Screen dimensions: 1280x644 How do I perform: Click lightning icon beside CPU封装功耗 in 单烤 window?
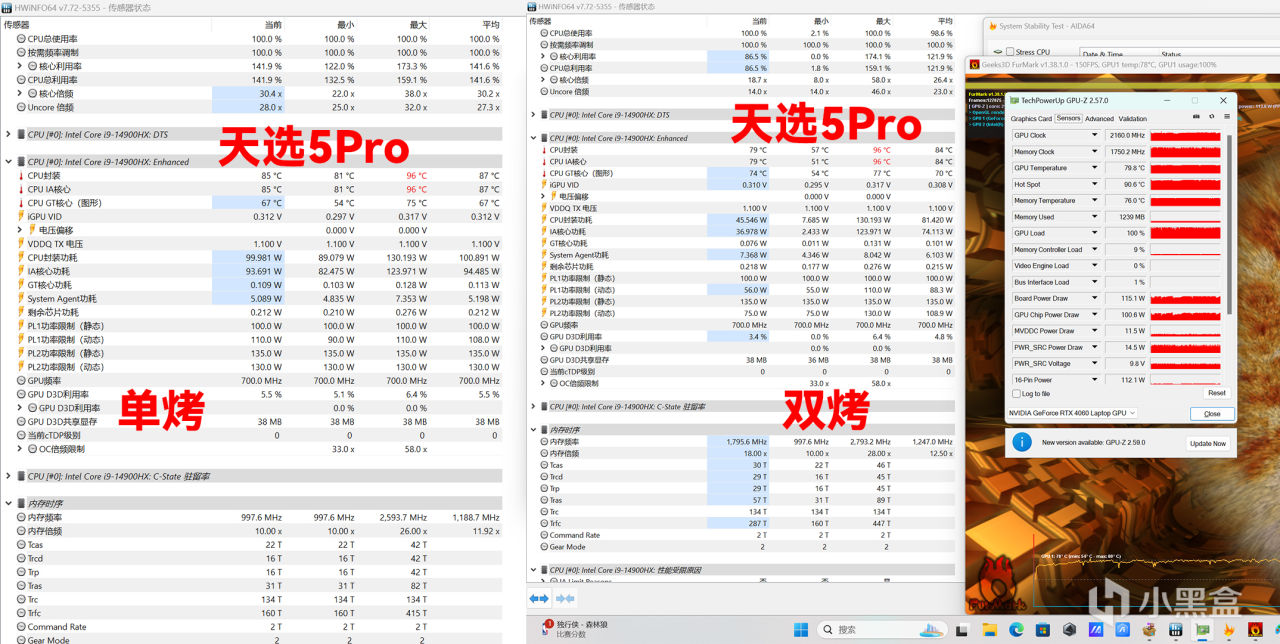(x=21, y=258)
